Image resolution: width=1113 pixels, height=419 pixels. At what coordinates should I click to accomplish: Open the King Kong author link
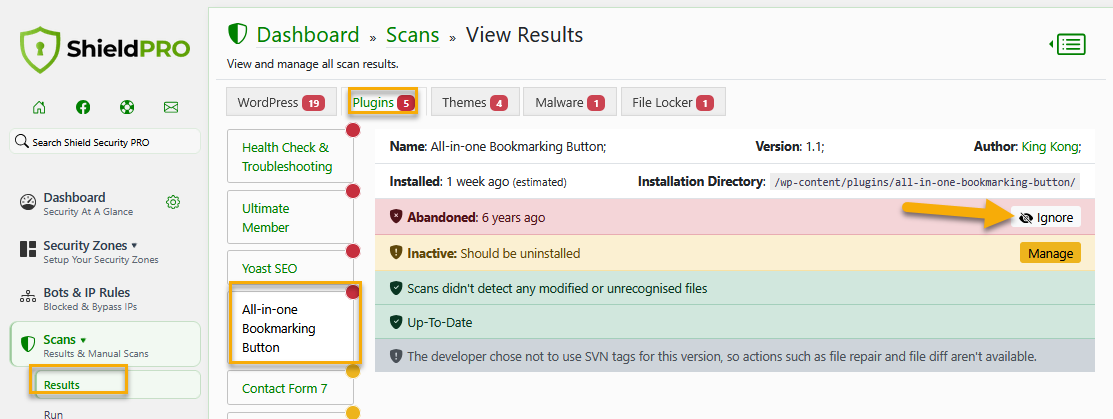1049,146
